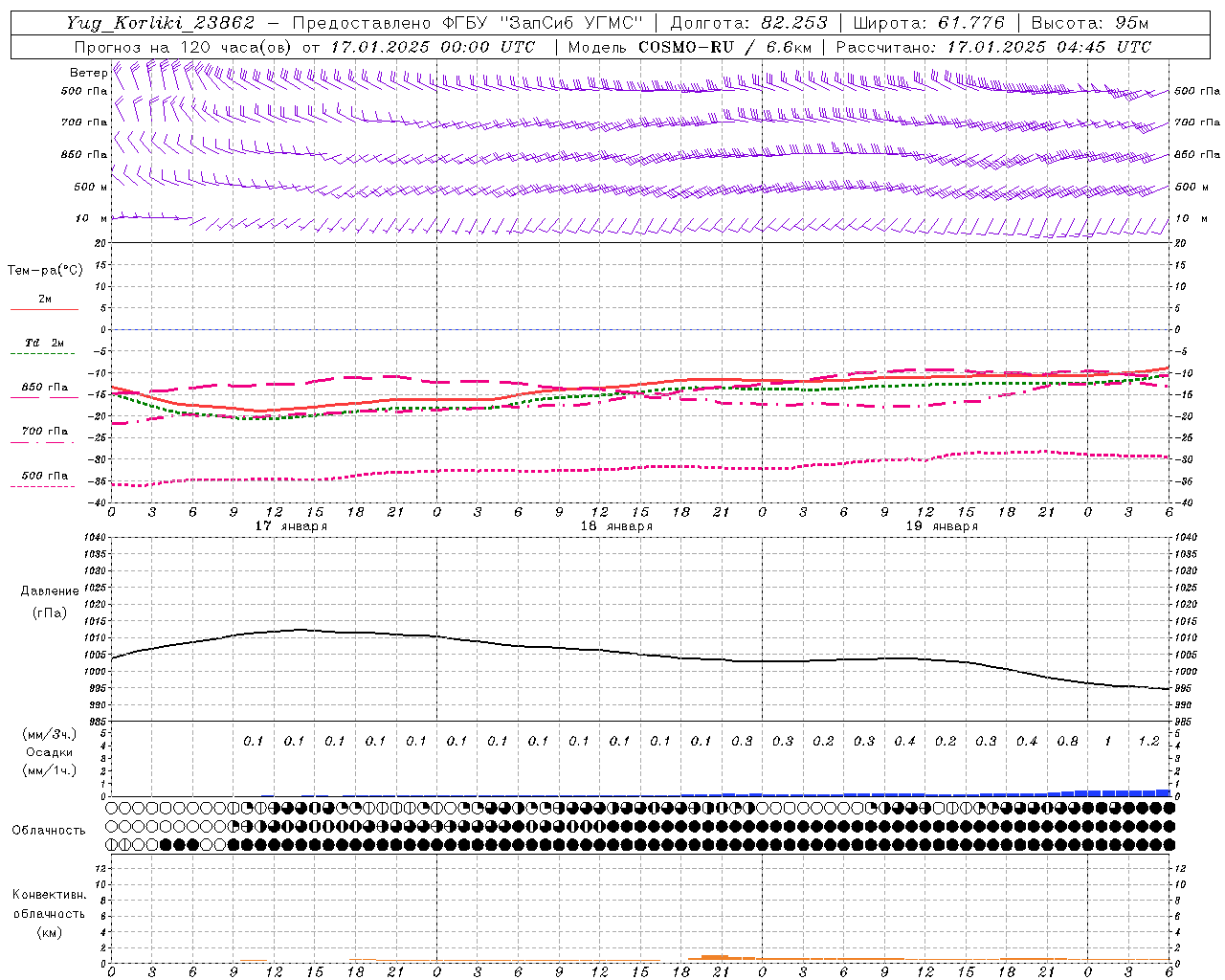Viewport: 1225px width, 980px height.
Task: Click the Облачность panel label
Action: pyautogui.click(x=49, y=830)
